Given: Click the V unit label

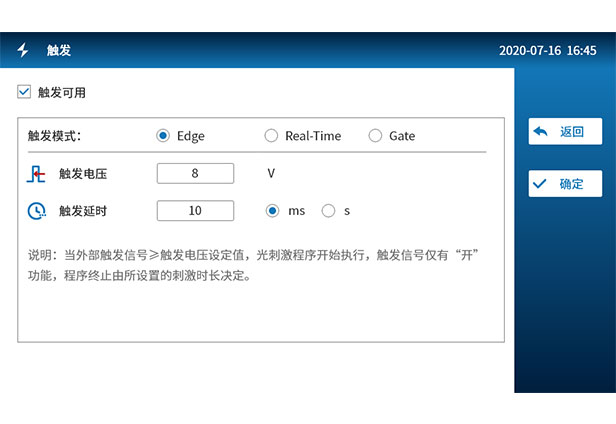Looking at the screenshot, I should [270, 174].
